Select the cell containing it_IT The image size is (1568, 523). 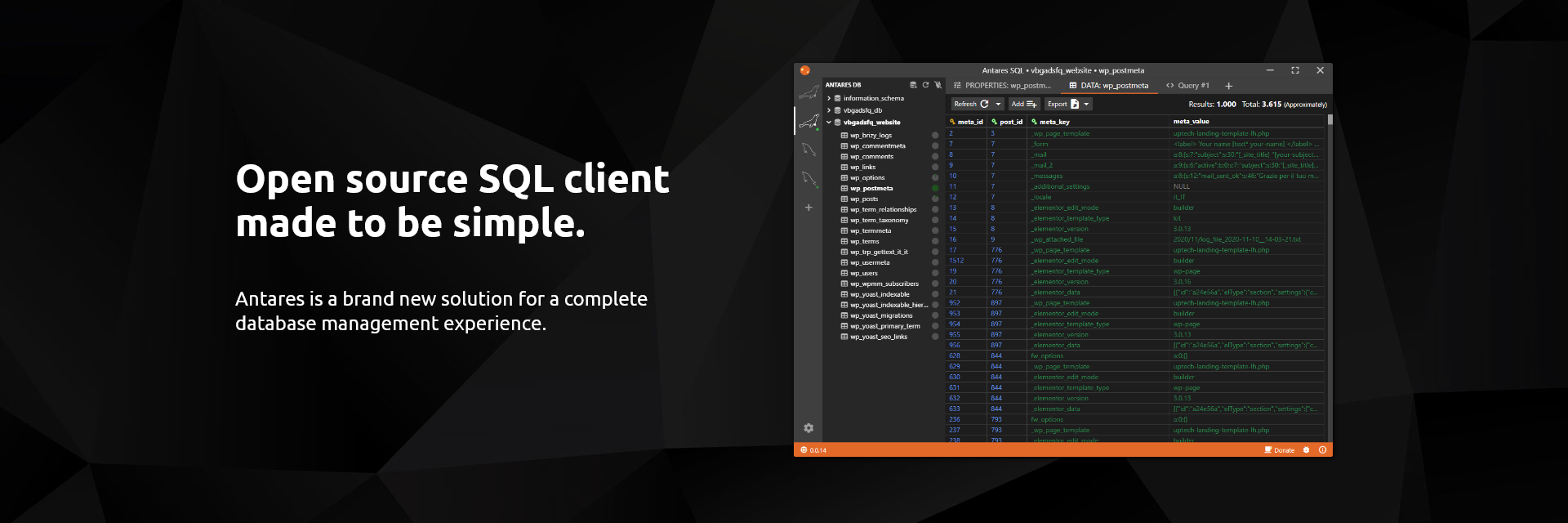click(1247, 198)
